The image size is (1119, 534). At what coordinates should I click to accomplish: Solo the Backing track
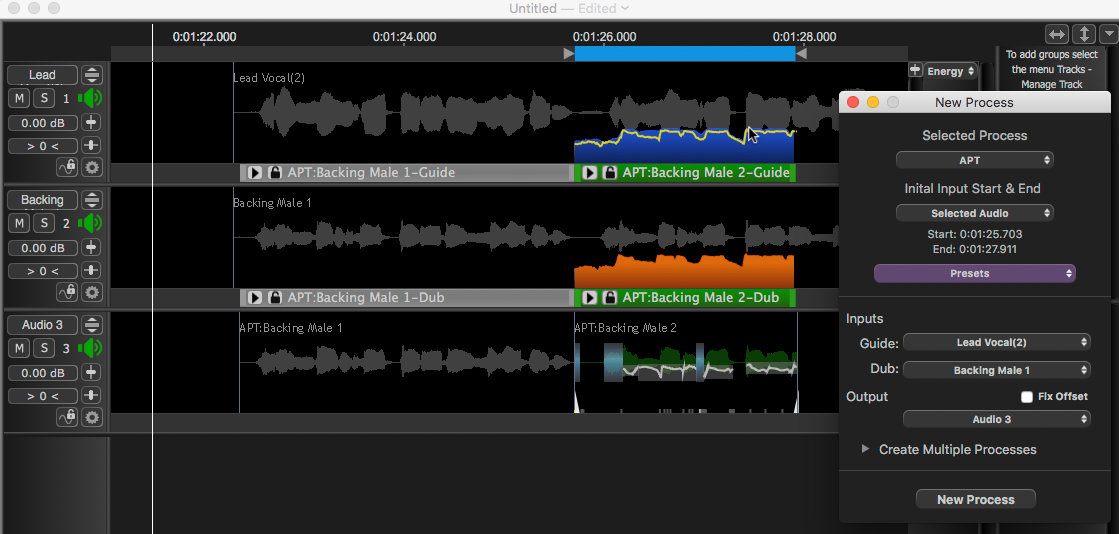point(44,223)
